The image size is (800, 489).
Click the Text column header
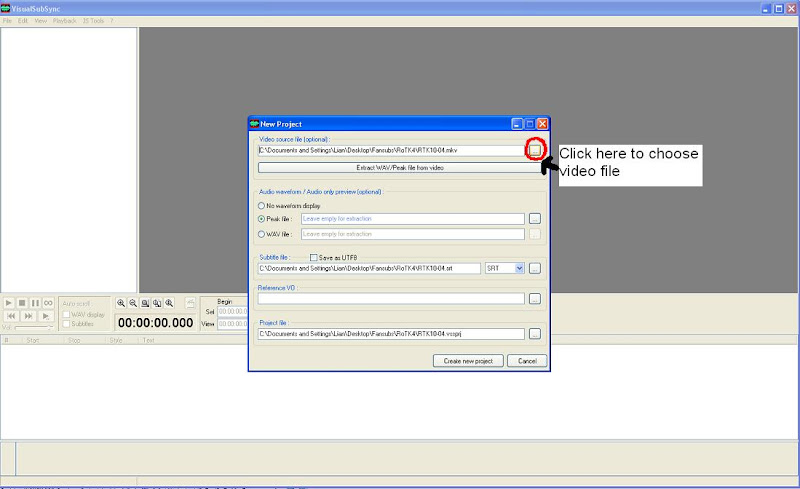pyautogui.click(x=148, y=340)
